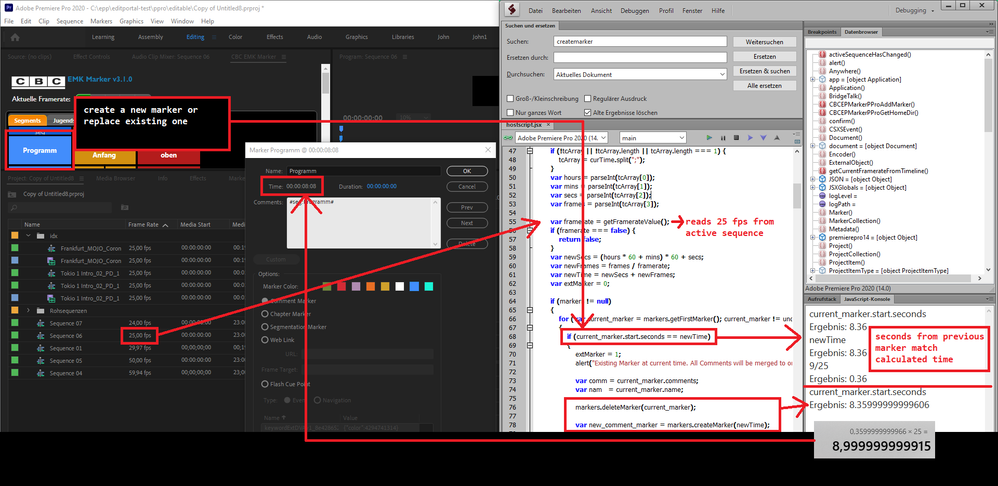The image size is (998, 486).
Task: Click the activeSequenceHasChanged() function icon
Action: click(823, 55)
